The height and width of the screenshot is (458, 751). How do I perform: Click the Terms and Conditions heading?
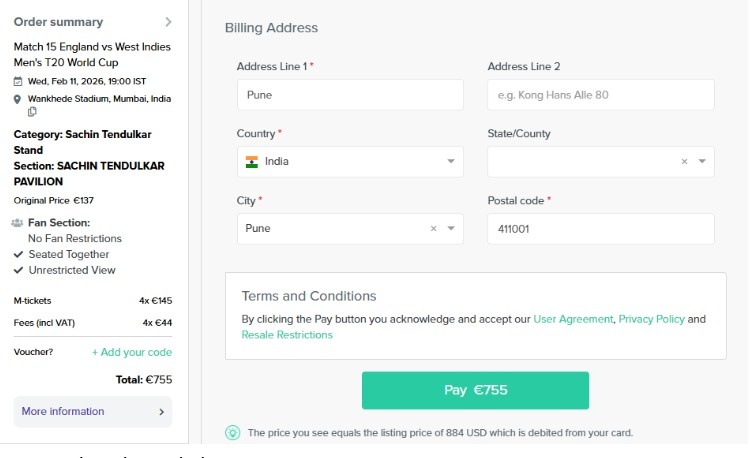309,296
